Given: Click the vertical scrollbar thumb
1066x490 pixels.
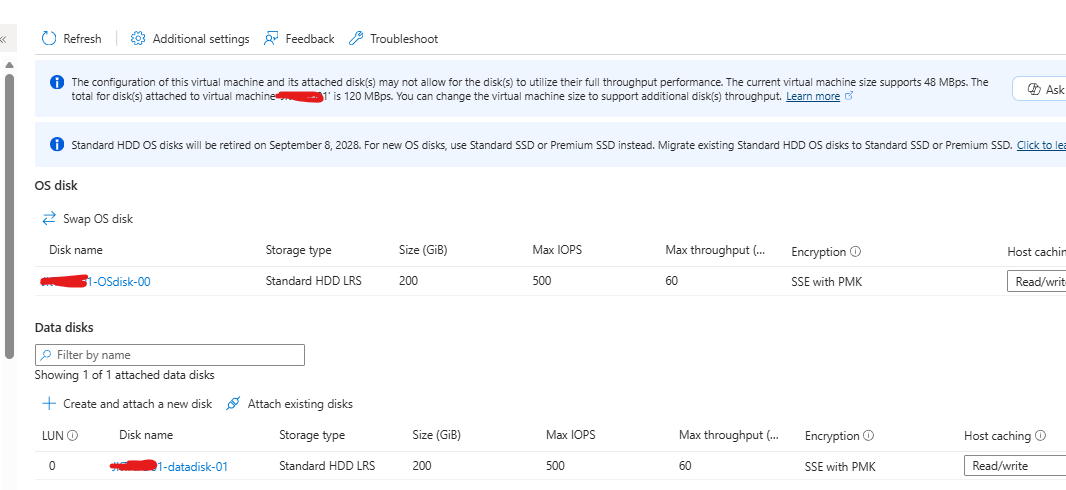Looking at the screenshot, I should coord(9,216).
